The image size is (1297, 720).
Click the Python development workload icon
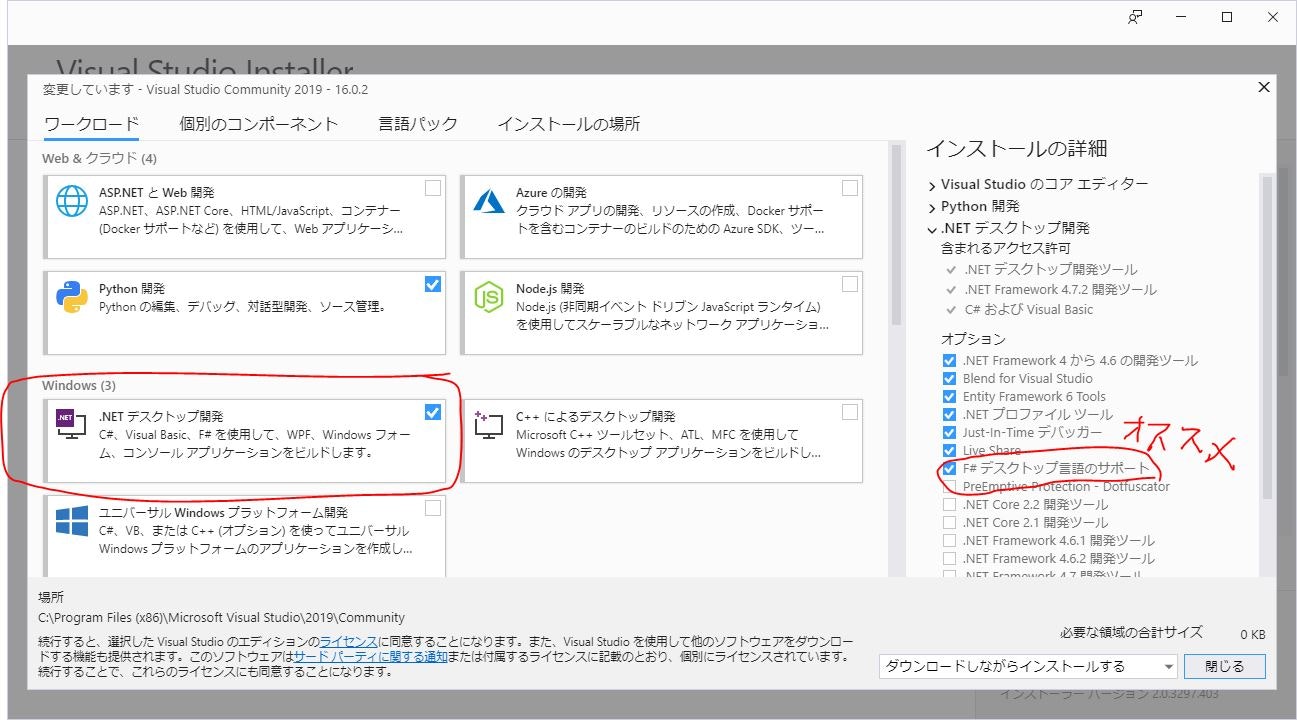[x=72, y=296]
